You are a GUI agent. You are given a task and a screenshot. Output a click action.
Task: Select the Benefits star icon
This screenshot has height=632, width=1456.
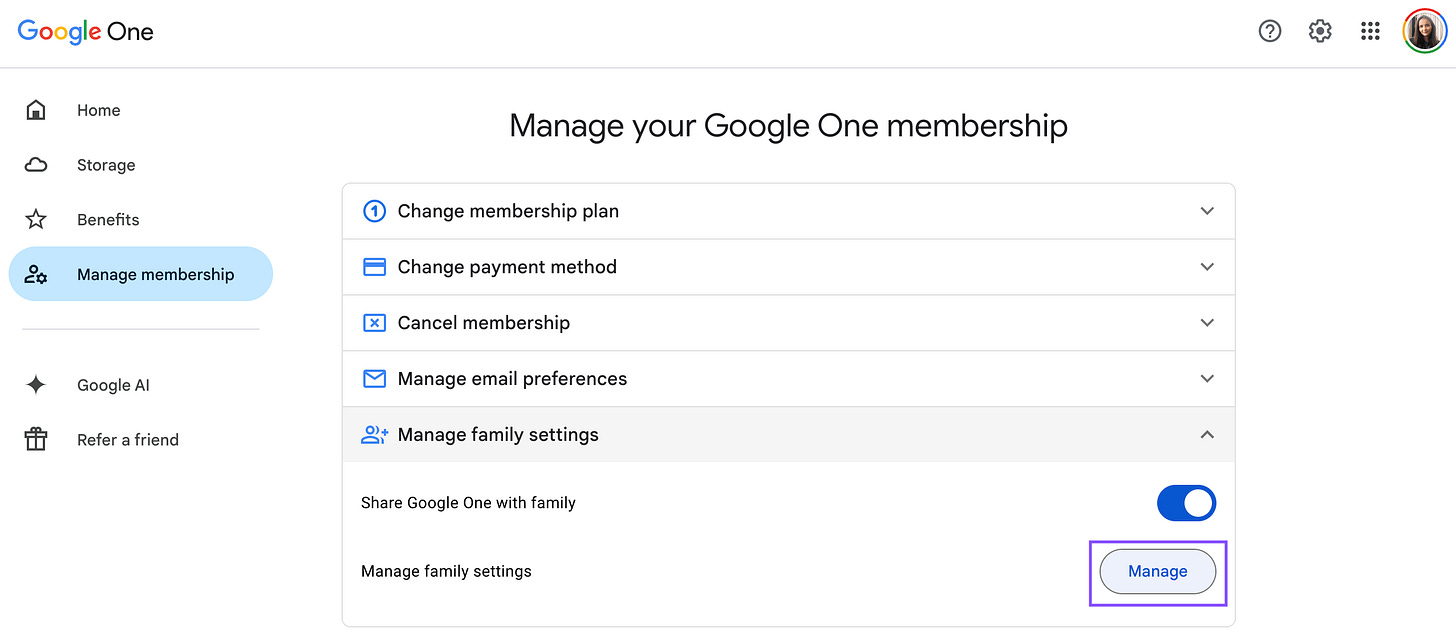pyautogui.click(x=36, y=219)
